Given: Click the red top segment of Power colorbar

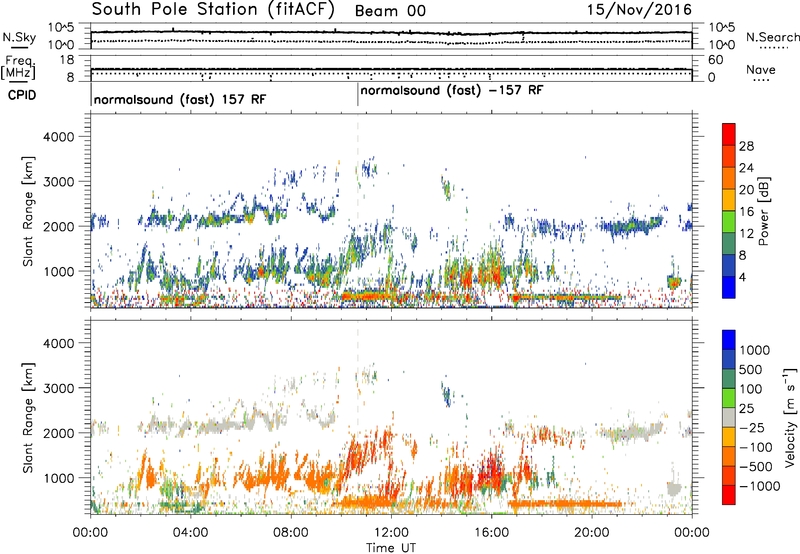Looking at the screenshot, I should (x=729, y=134).
